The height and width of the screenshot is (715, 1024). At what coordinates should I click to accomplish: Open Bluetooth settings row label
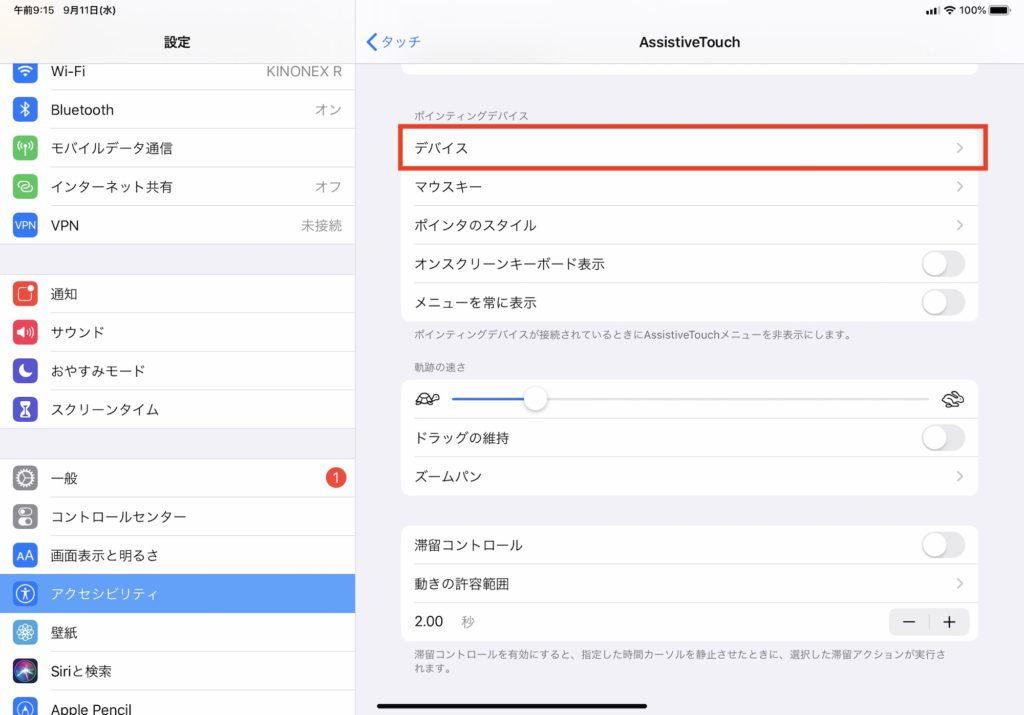82,110
